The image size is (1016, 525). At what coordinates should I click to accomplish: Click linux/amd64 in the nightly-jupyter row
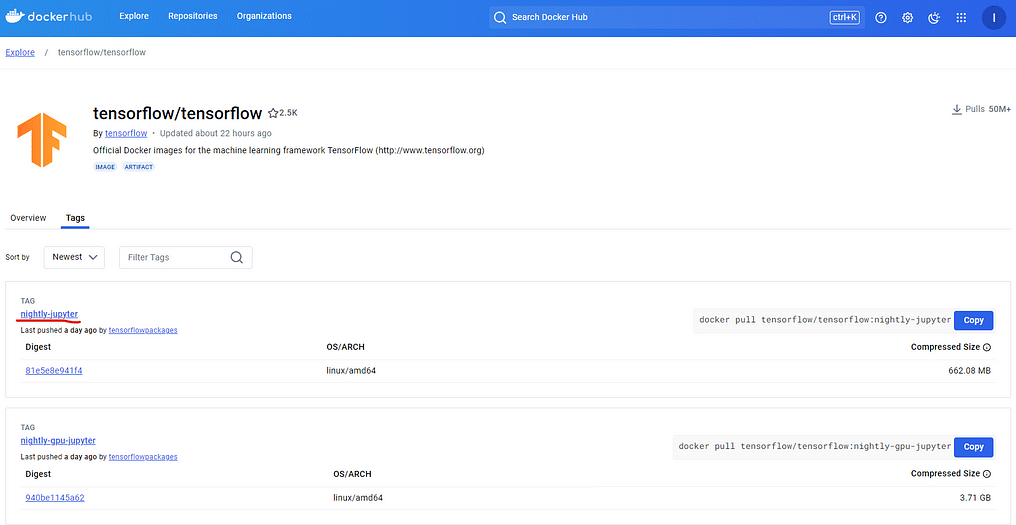click(x=351, y=371)
